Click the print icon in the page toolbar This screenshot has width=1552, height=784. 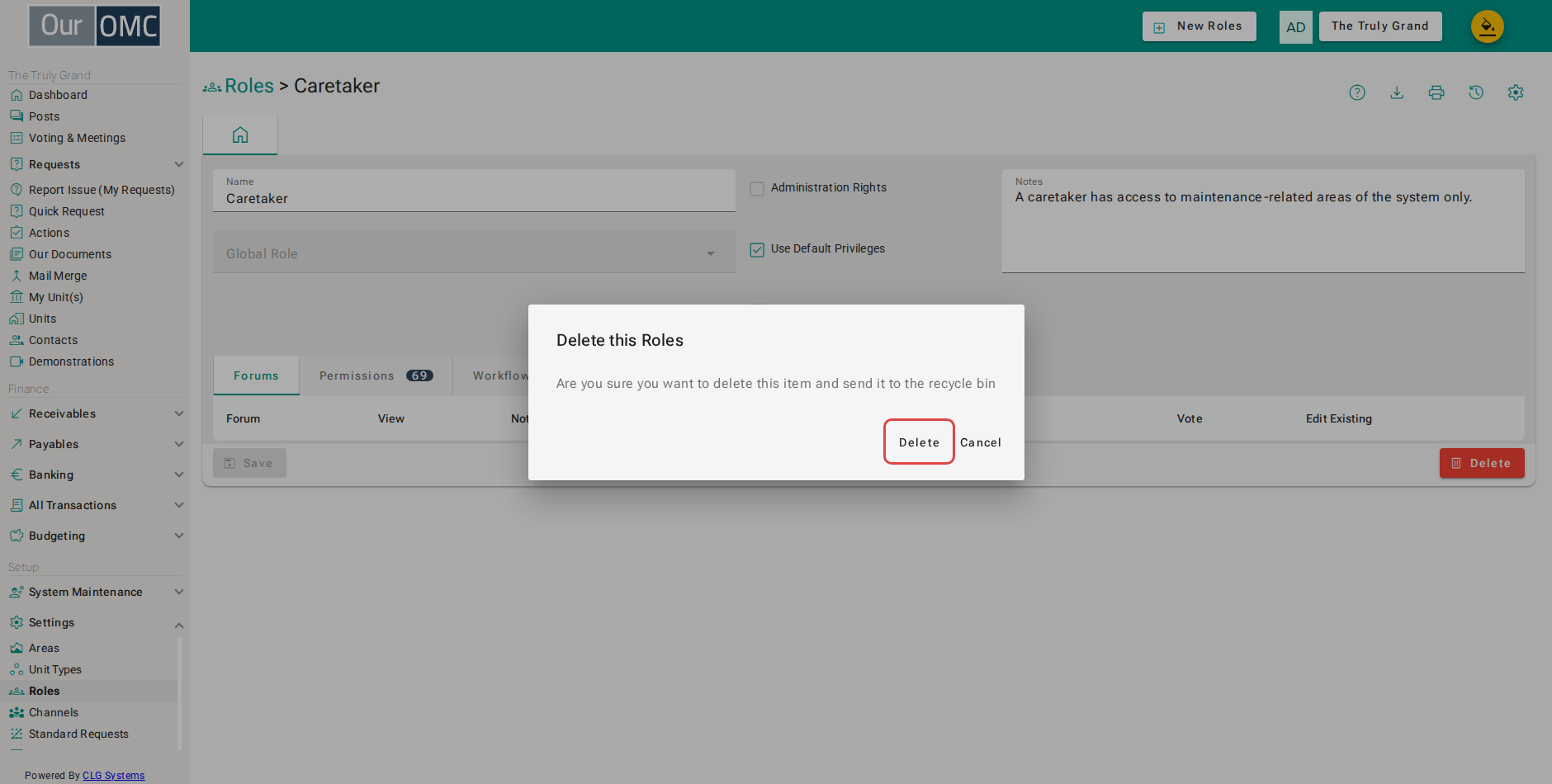[x=1436, y=92]
